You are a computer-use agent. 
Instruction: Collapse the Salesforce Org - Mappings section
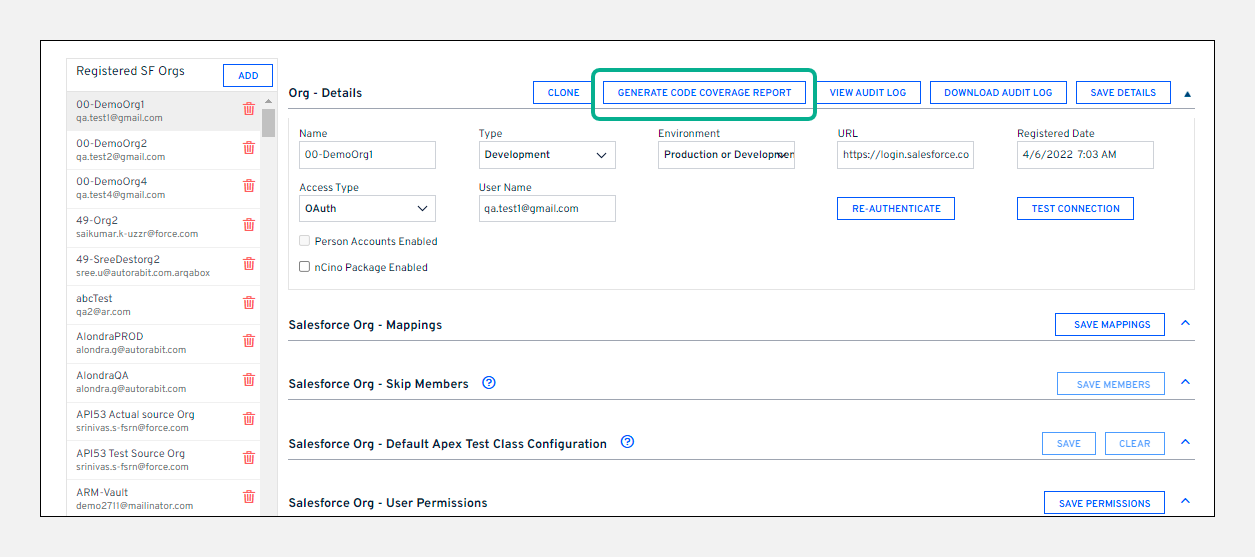pos(1185,324)
